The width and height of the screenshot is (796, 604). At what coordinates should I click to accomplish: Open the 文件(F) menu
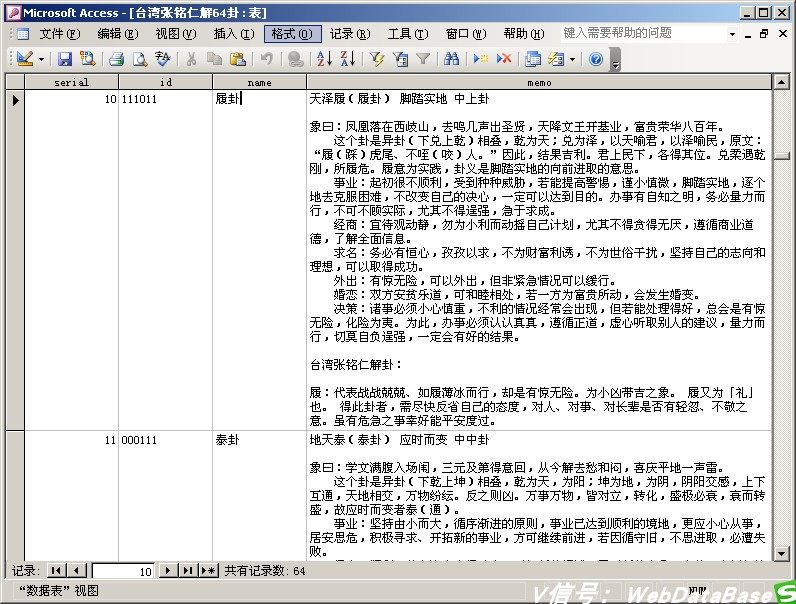point(60,34)
